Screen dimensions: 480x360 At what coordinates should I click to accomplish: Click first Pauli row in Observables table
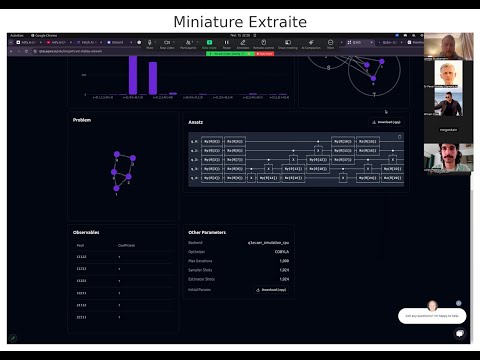[123, 257]
